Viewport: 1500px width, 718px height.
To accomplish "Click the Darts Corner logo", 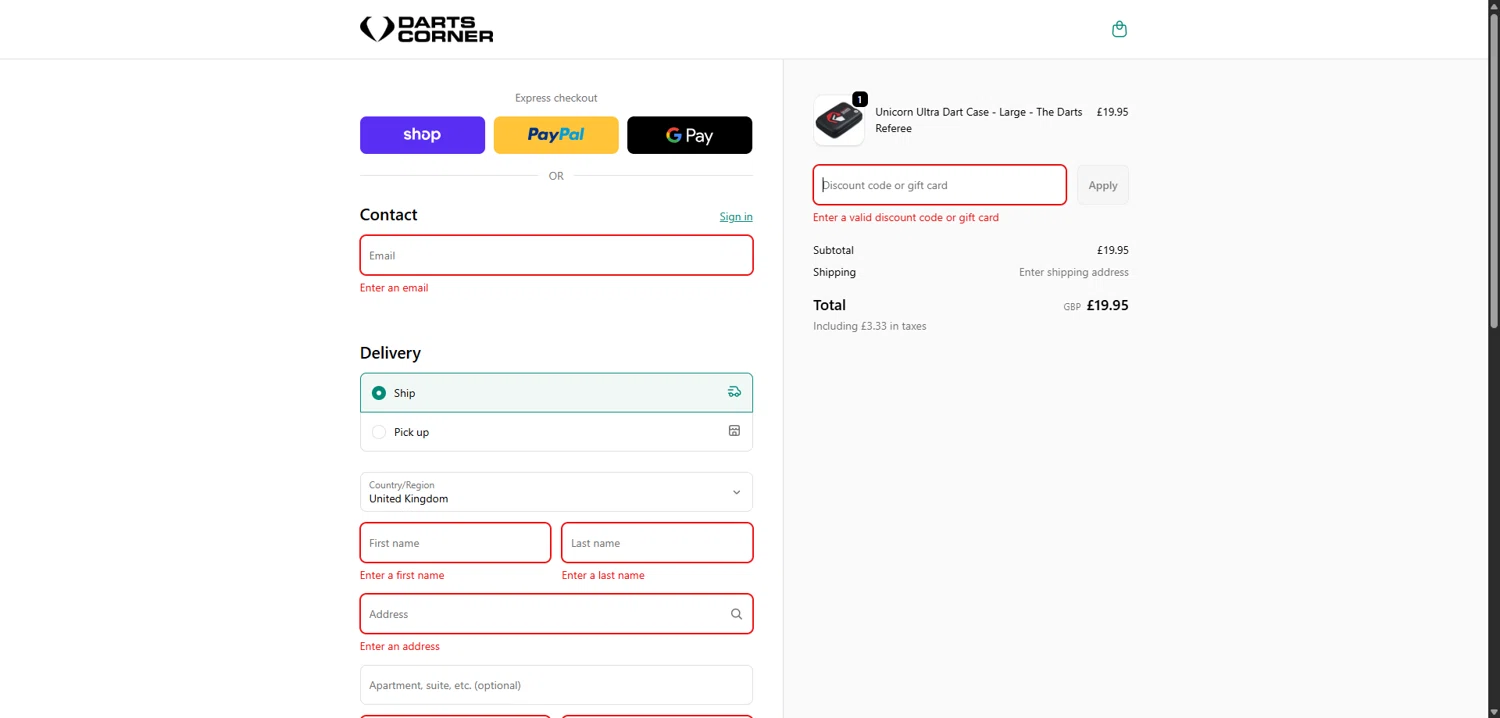I will pos(427,29).
